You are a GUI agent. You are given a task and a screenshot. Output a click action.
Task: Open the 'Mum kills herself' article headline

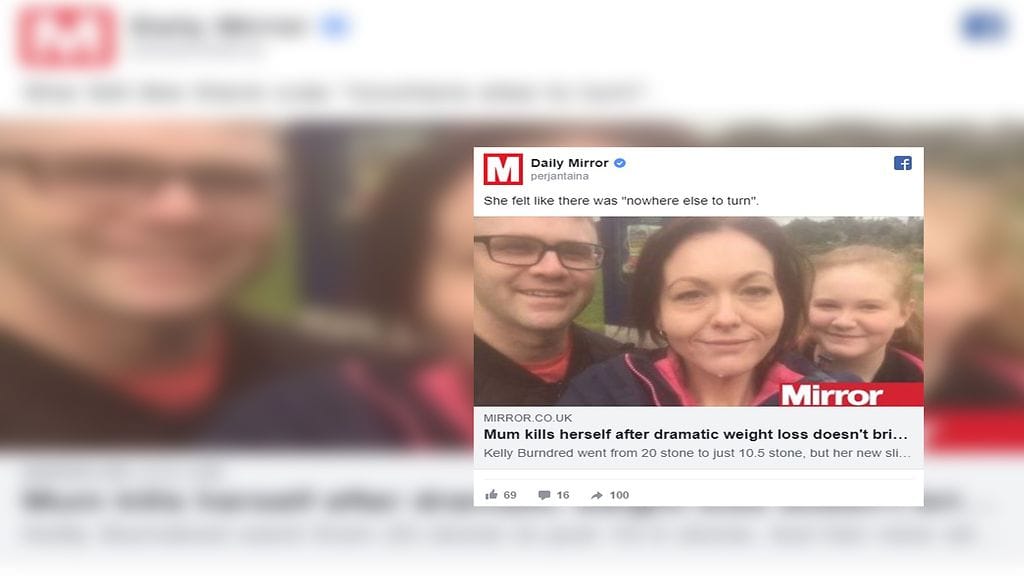pos(696,434)
